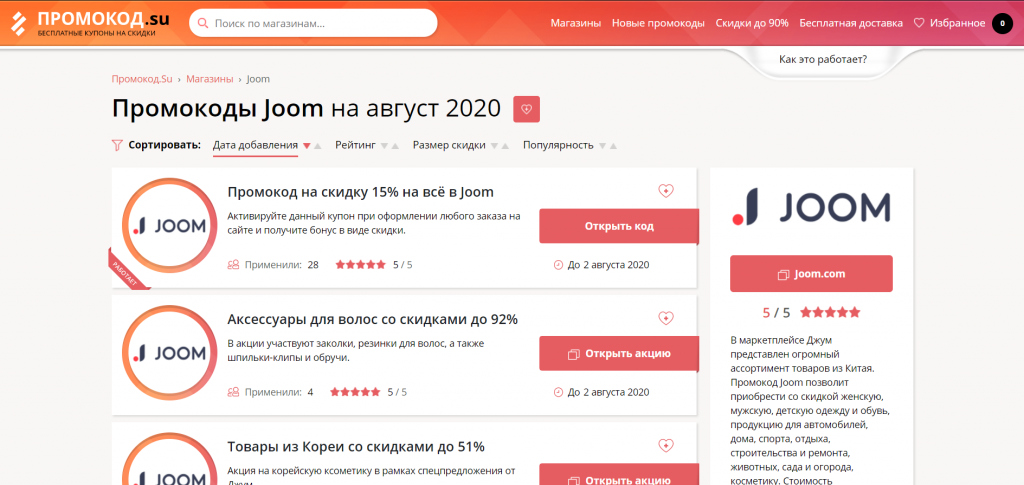Viewport: 1024px width, 485px height.
Task: Open Бесплатная доставка menu item
Action: [x=851, y=23]
